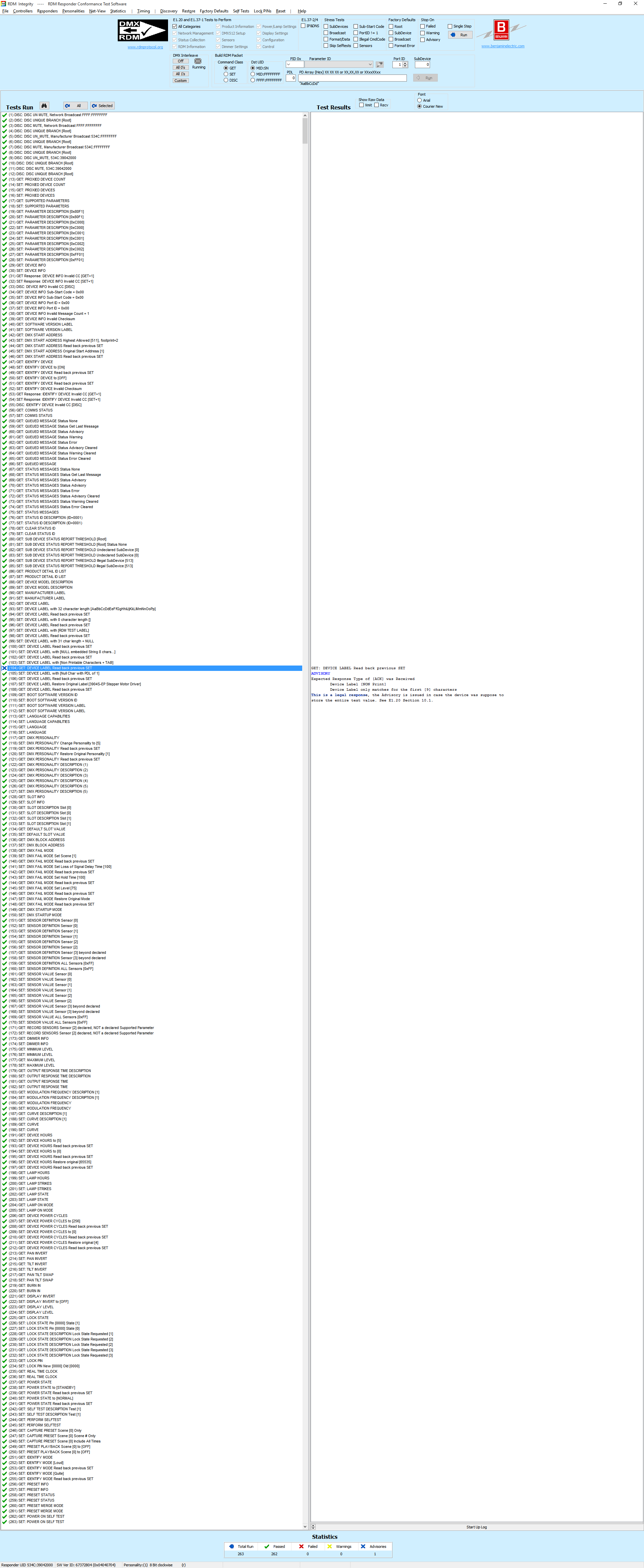Click the PD Array hex input field
644x1568 pixels.
352,78
